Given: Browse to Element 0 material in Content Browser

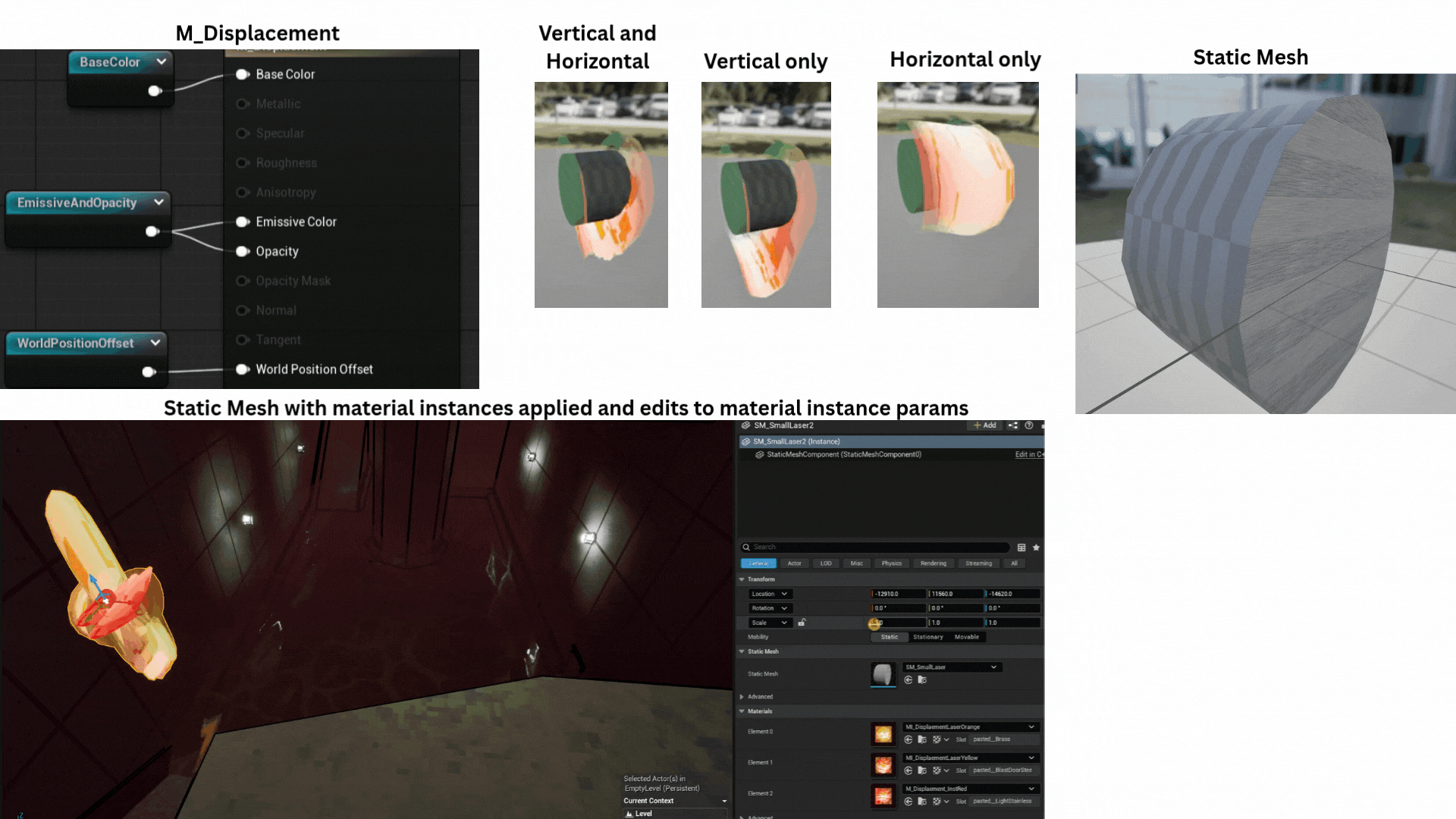Looking at the screenshot, I should pos(922,739).
